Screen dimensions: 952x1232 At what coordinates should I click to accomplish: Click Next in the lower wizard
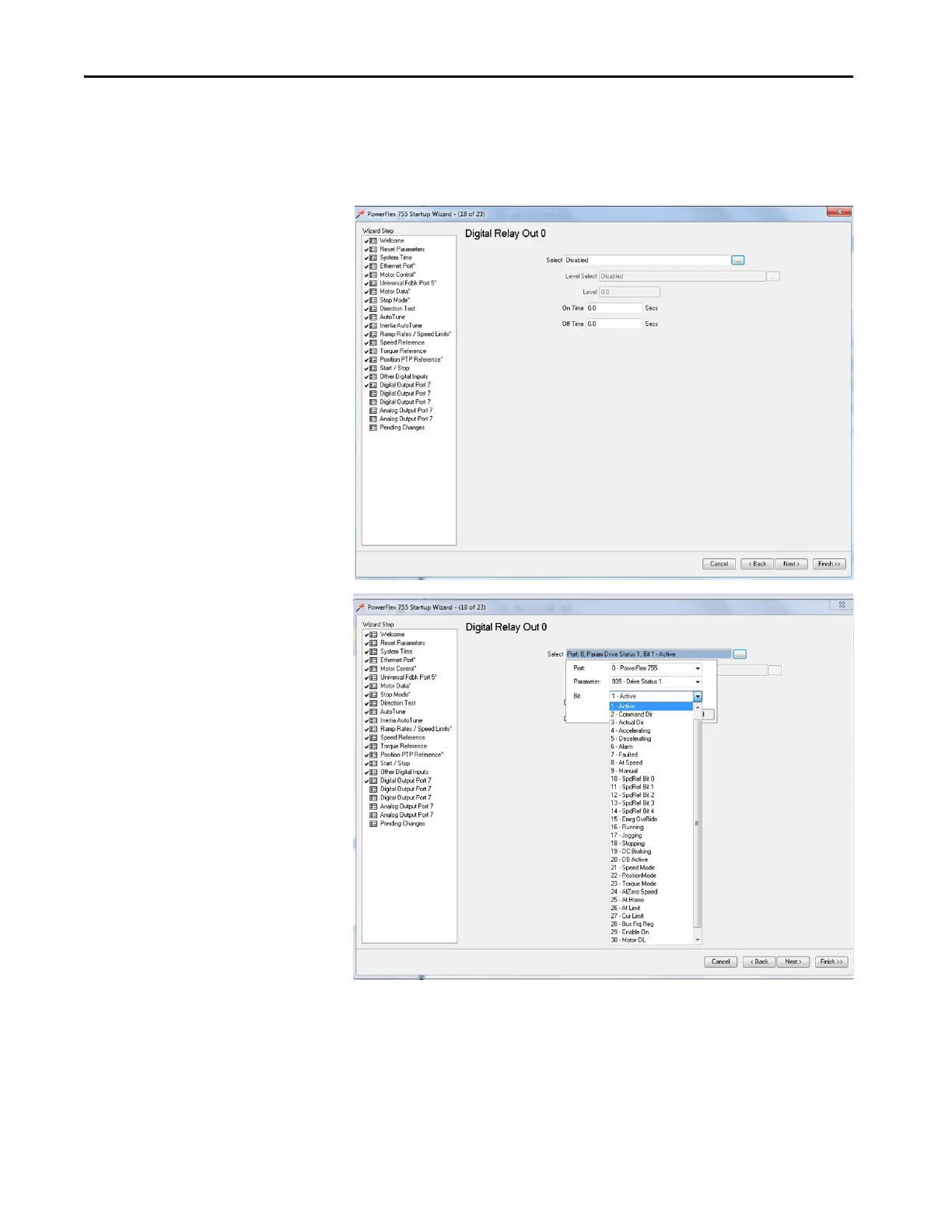[x=793, y=962]
